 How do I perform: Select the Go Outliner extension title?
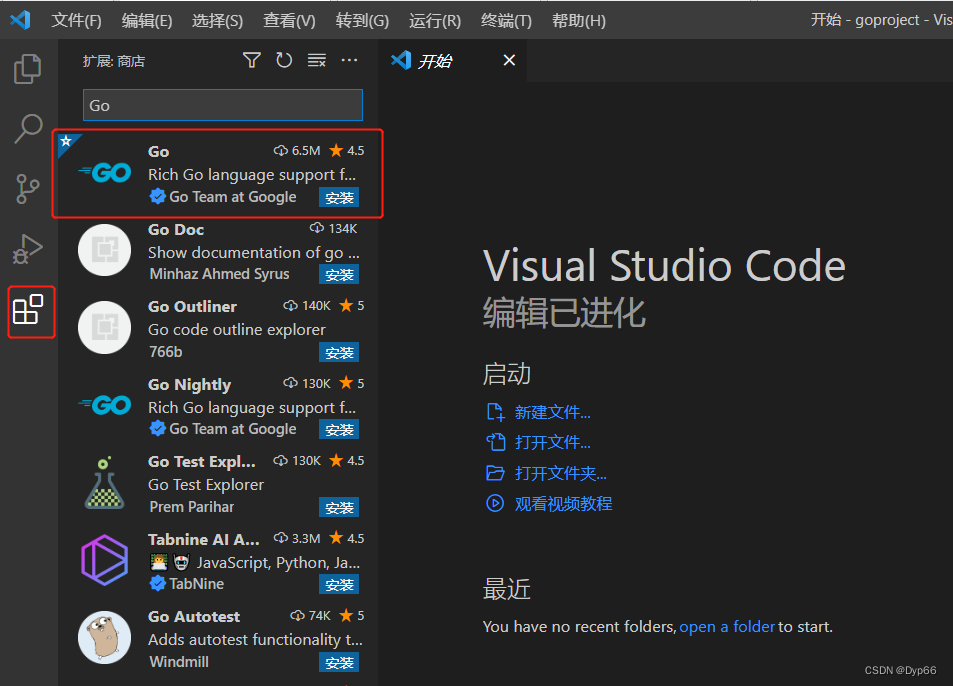tap(192, 307)
